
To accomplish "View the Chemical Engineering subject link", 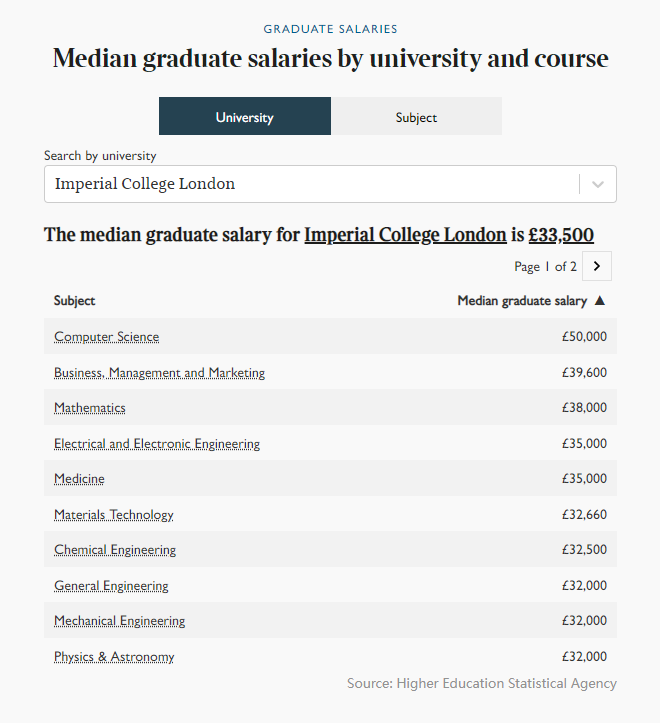I will (x=115, y=550).
